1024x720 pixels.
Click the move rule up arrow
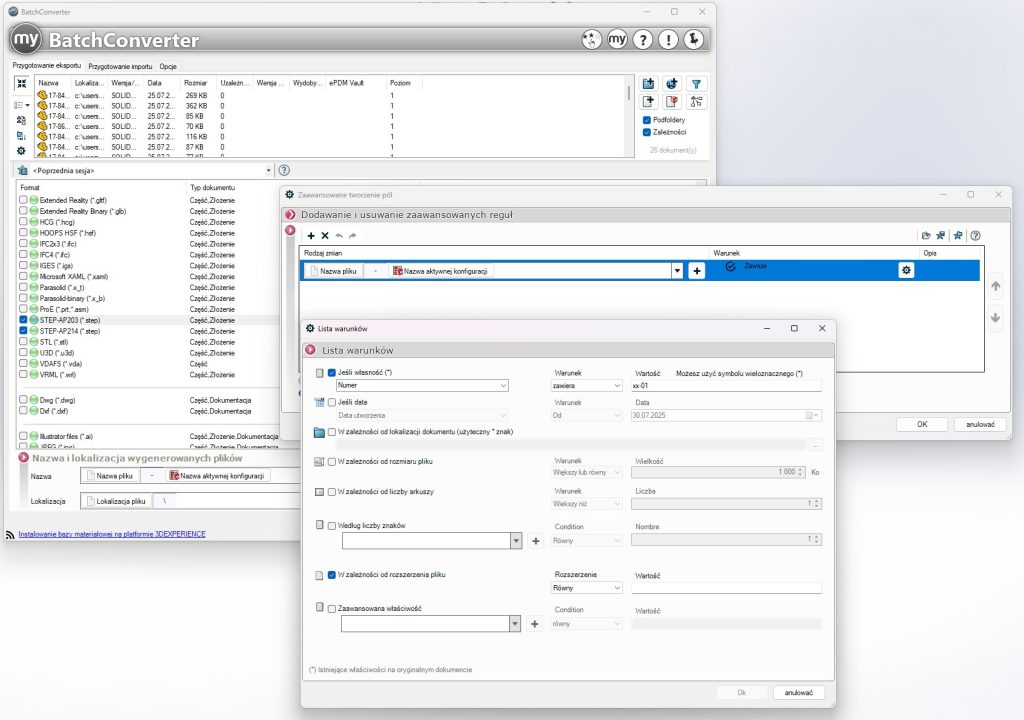[x=995, y=286]
